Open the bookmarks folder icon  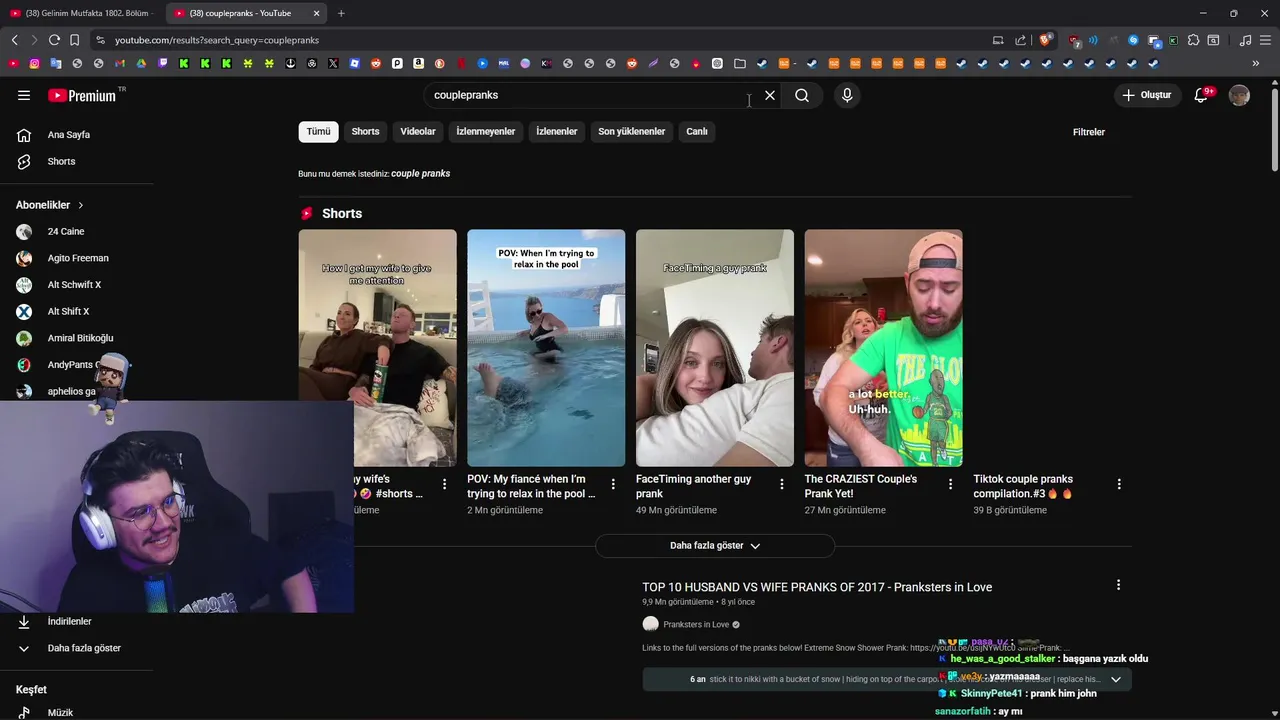tap(740, 63)
